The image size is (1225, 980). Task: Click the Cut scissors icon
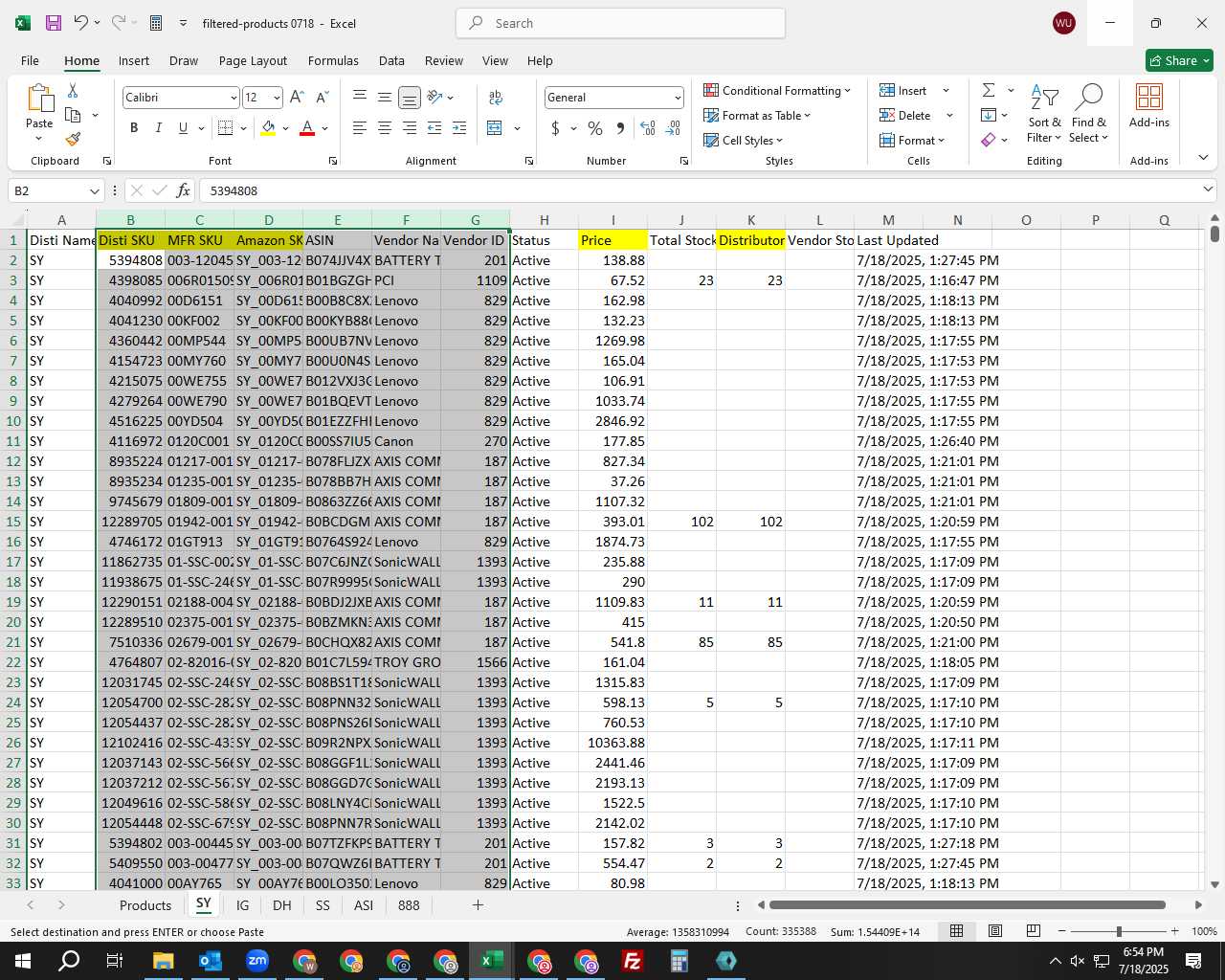(x=73, y=90)
